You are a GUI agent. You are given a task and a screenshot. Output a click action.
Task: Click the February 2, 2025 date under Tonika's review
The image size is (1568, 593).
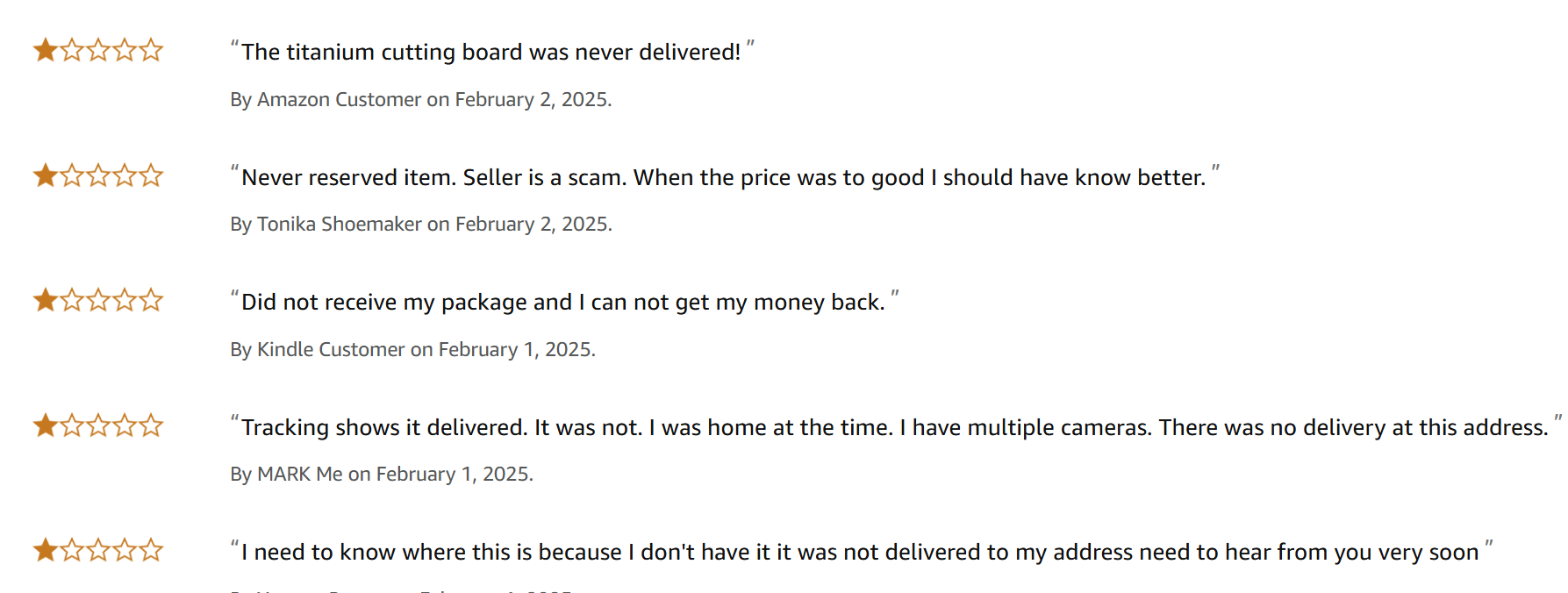[x=532, y=224]
